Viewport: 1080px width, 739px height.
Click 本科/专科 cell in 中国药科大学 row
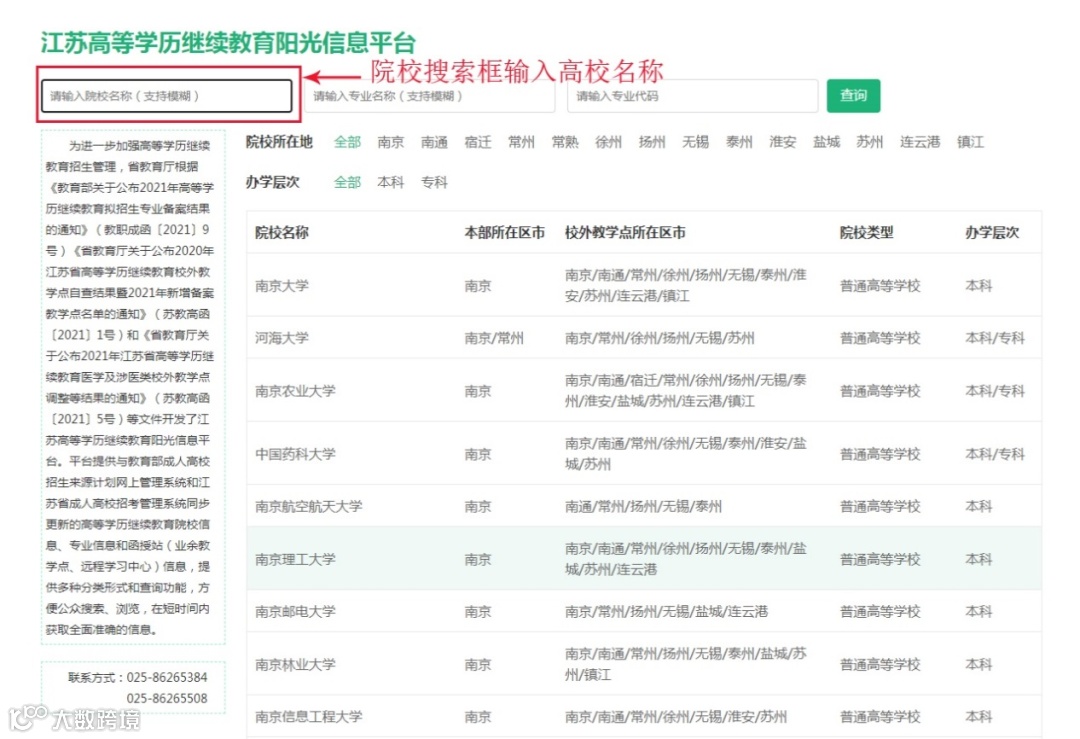[x=995, y=454]
